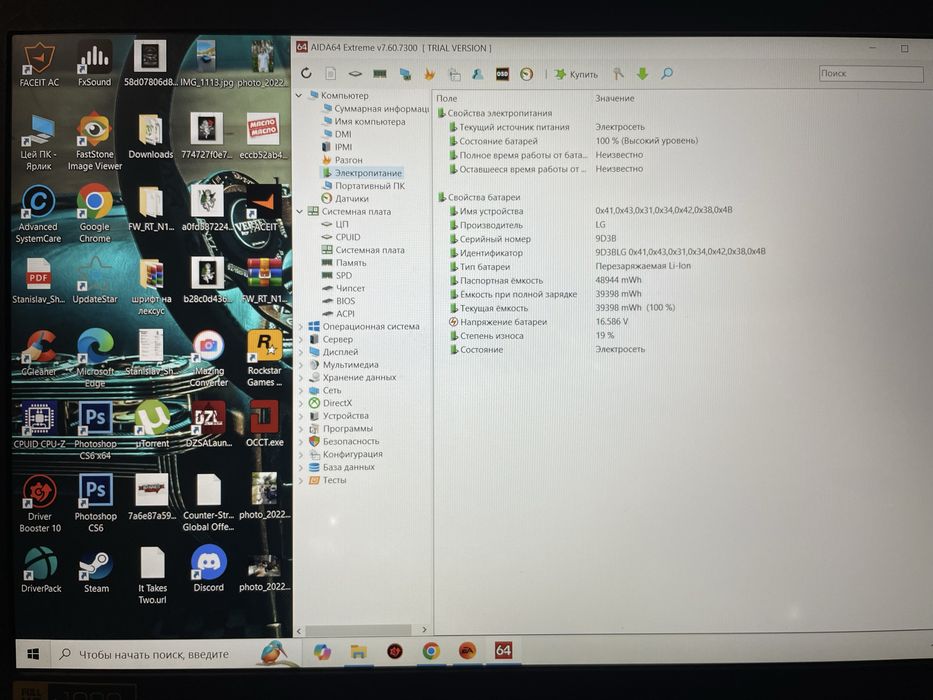Select the Паспортная ёмкость row
Viewport: 933px width, 700px height.
point(547,280)
